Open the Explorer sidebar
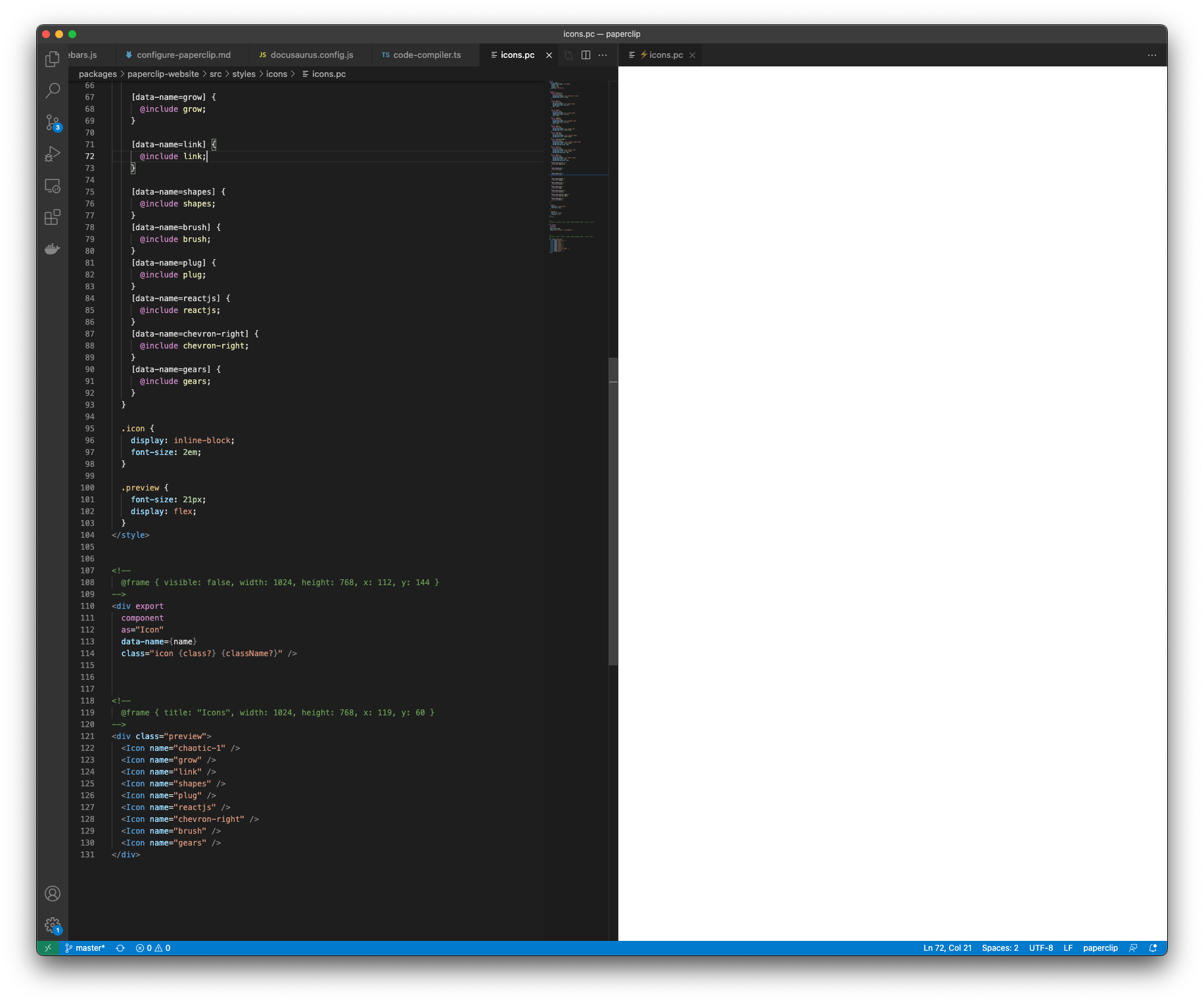The image size is (1204, 1004). tap(52, 59)
